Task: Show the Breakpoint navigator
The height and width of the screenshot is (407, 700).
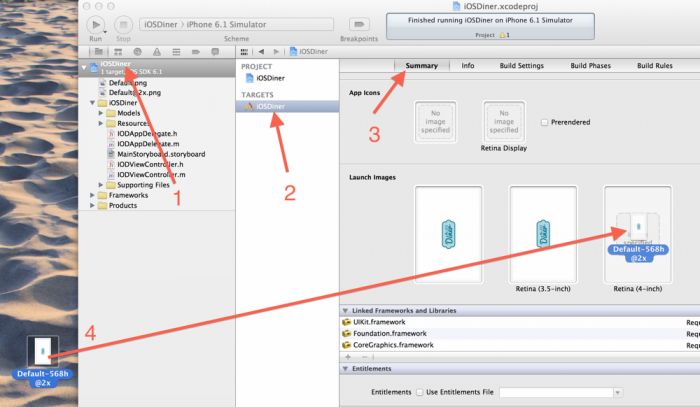Action: click(196, 52)
